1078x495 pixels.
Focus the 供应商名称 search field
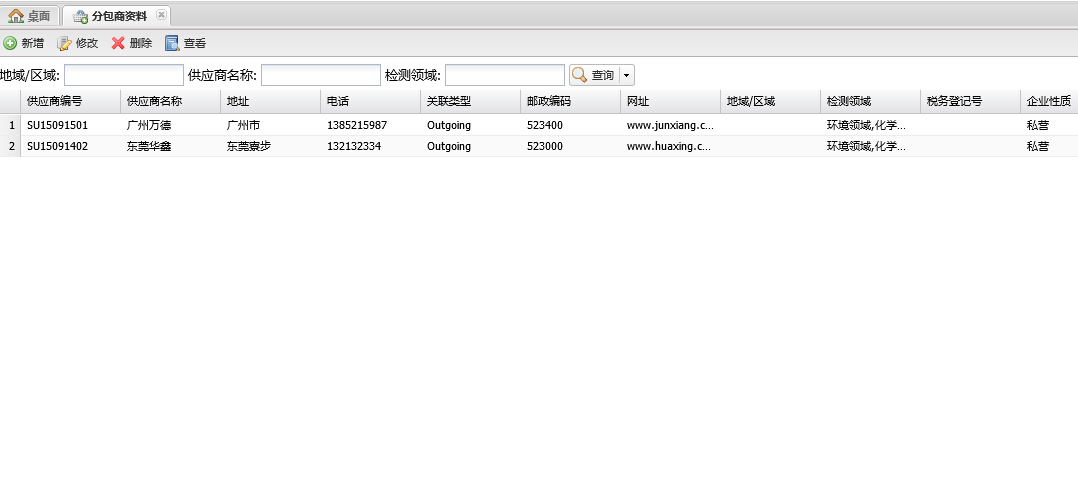point(321,75)
